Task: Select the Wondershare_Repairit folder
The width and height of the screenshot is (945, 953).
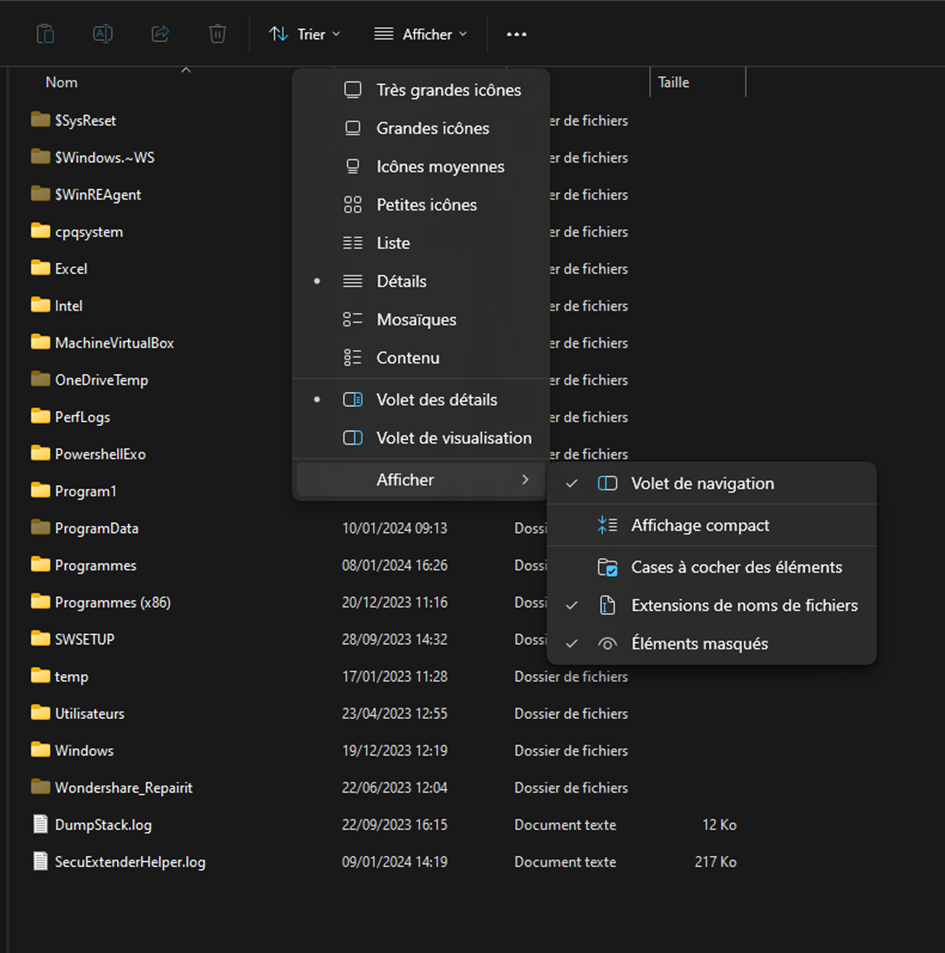Action: click(123, 788)
